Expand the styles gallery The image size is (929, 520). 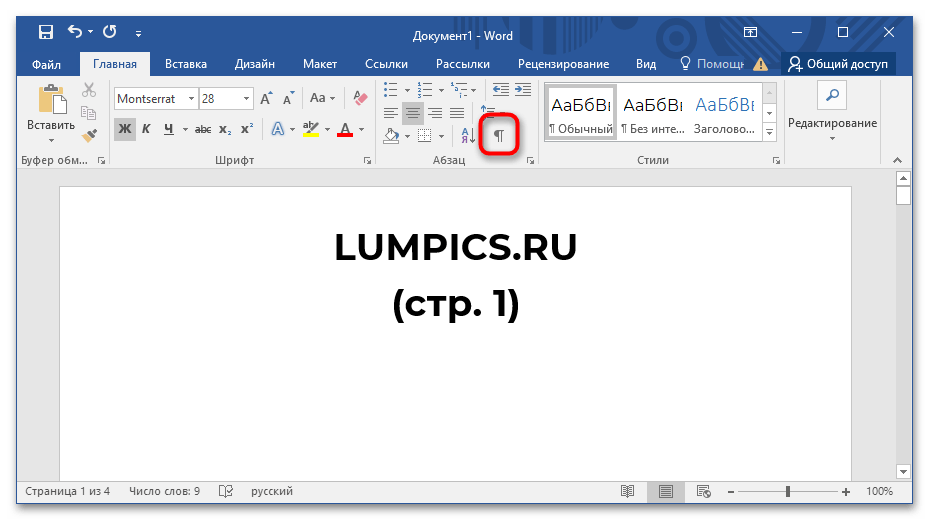[770, 132]
